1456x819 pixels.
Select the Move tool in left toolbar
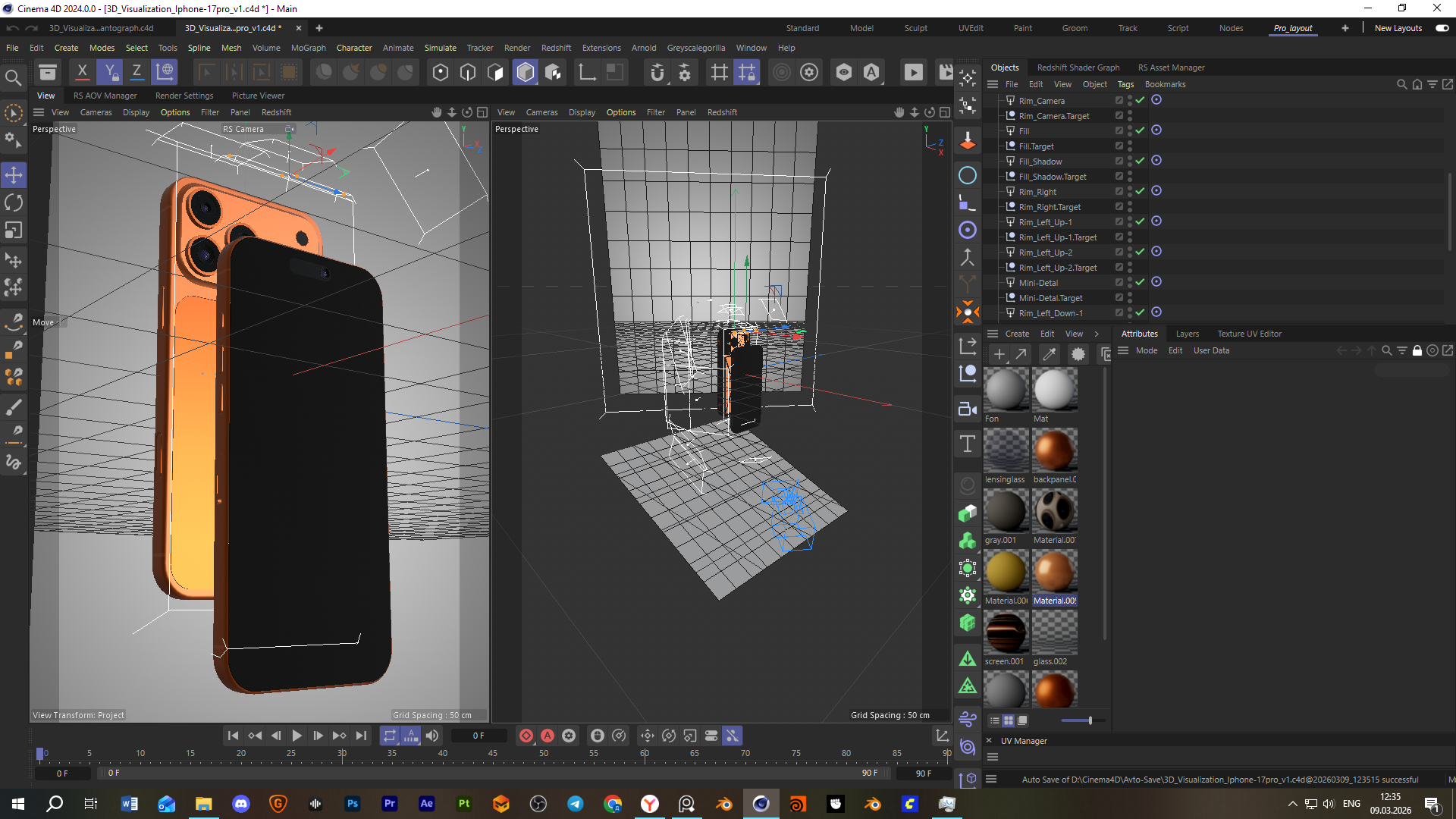coord(14,175)
